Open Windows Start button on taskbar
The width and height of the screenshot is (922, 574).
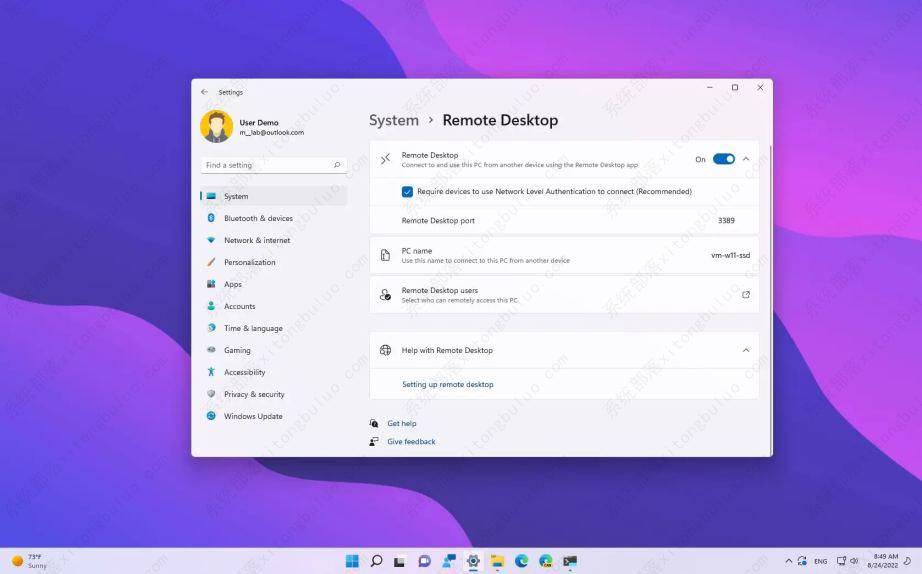tap(352, 561)
